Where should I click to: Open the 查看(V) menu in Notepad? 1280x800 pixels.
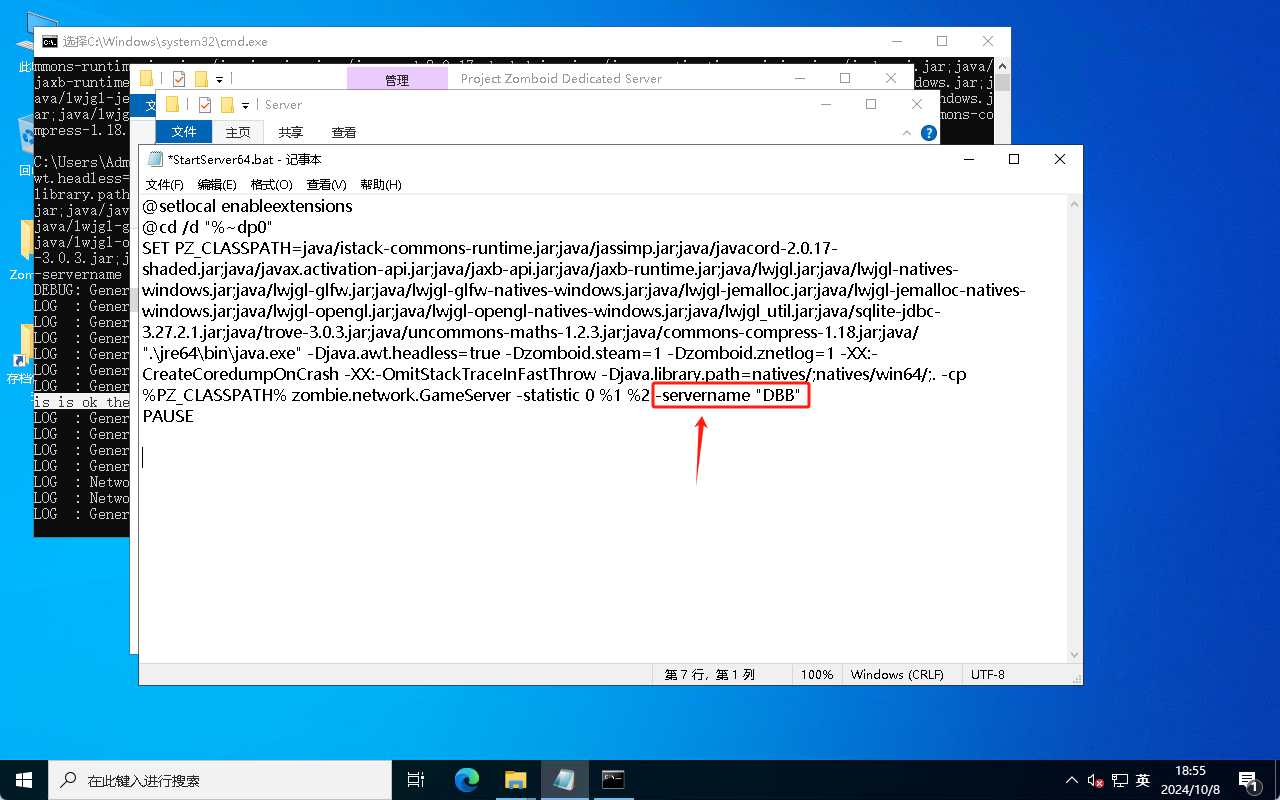326,185
